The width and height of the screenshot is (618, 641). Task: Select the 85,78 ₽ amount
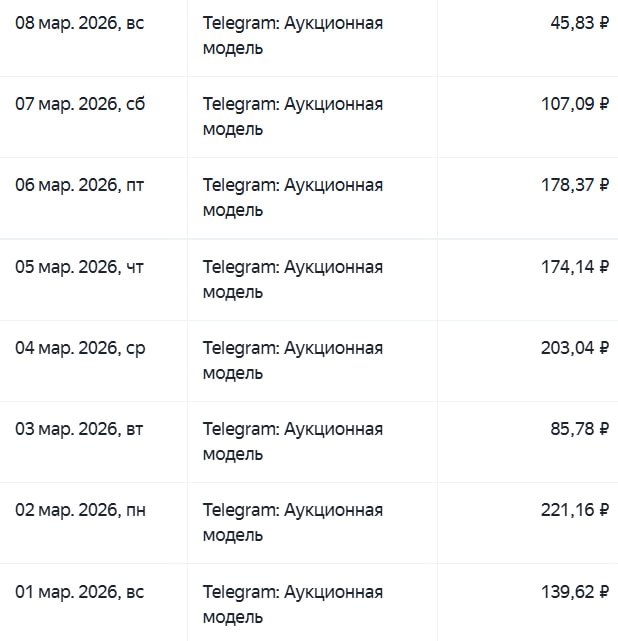pos(579,429)
